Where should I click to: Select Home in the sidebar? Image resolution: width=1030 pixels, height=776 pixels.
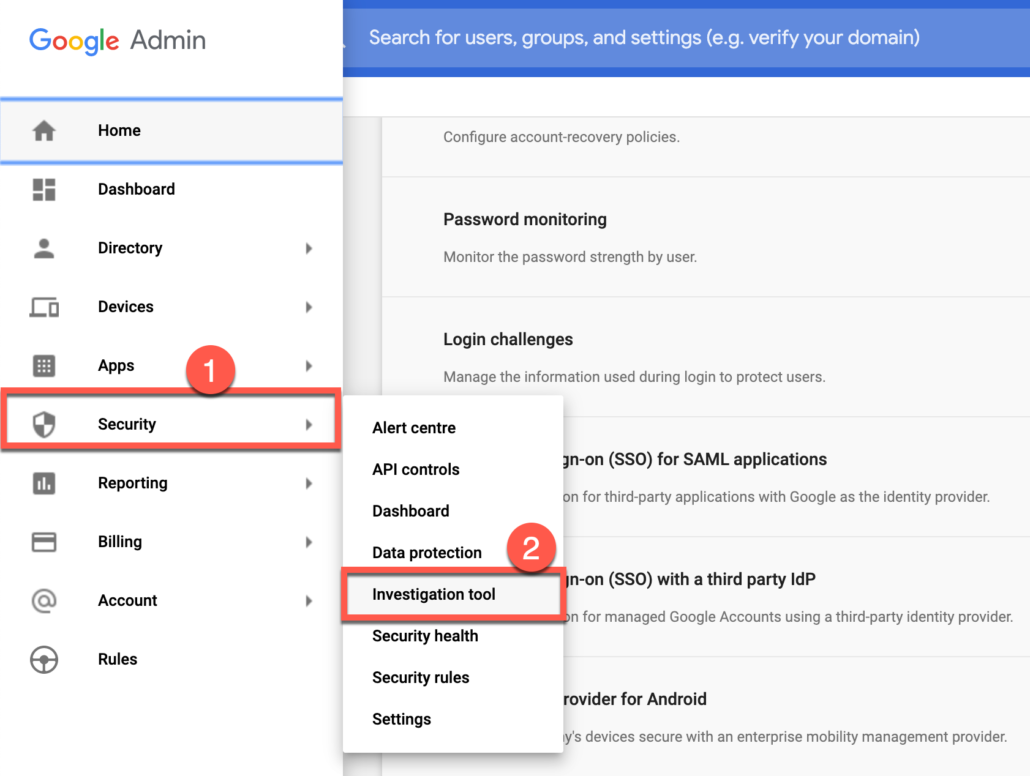pyautogui.click(x=171, y=131)
